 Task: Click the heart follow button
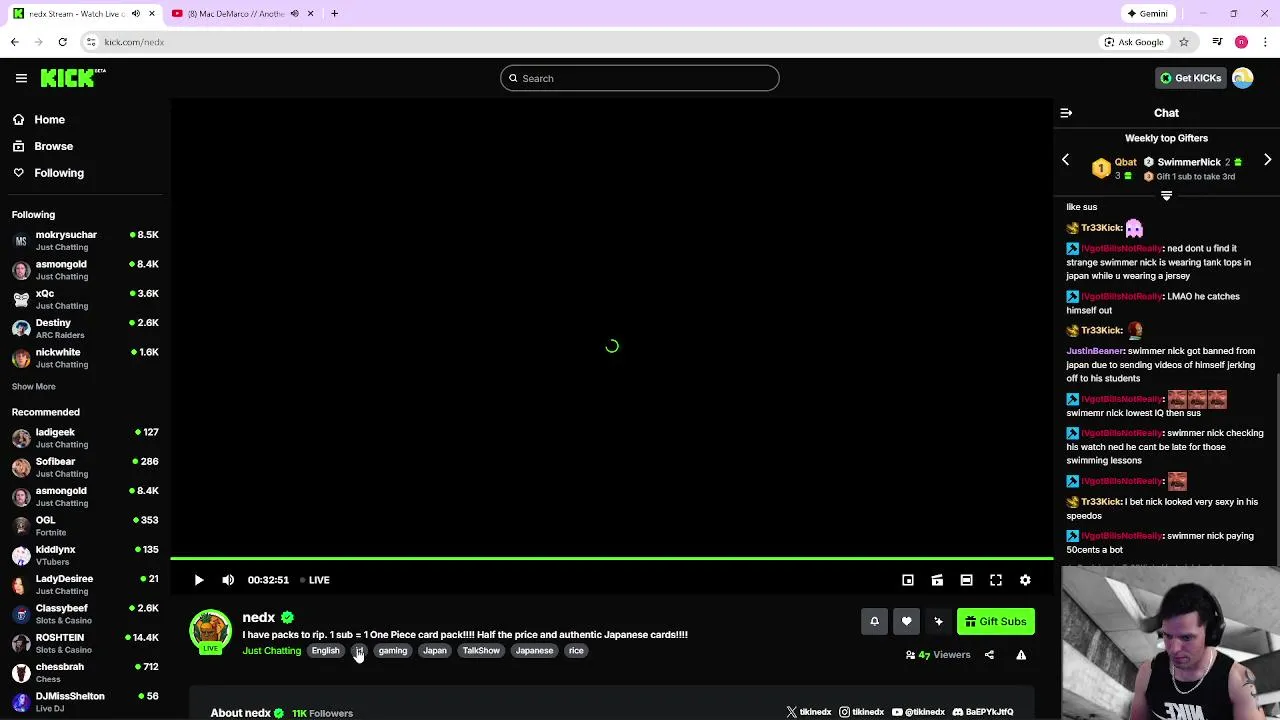906,622
